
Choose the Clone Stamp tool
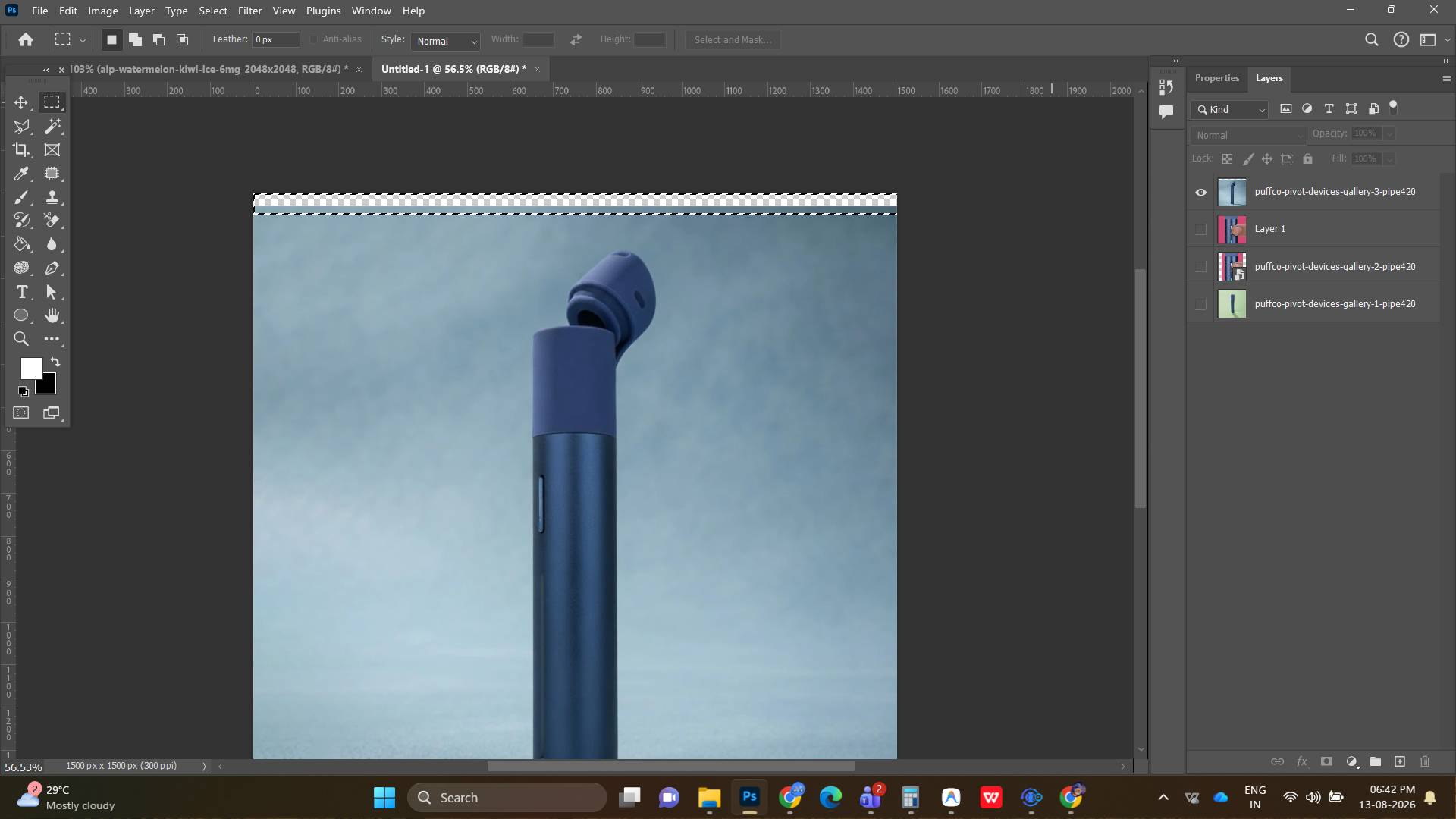(x=52, y=197)
